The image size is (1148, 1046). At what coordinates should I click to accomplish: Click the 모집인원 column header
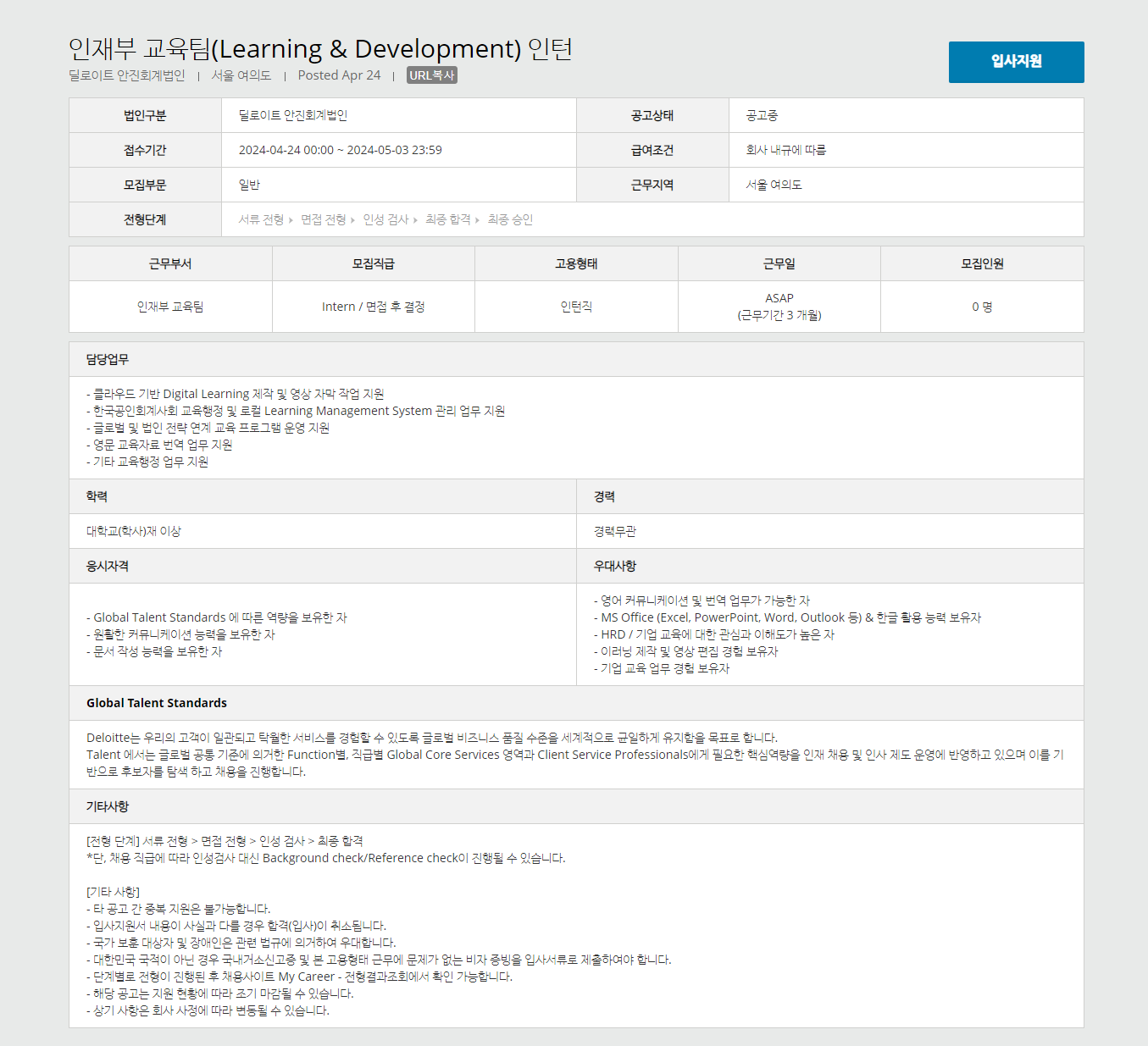[x=982, y=263]
